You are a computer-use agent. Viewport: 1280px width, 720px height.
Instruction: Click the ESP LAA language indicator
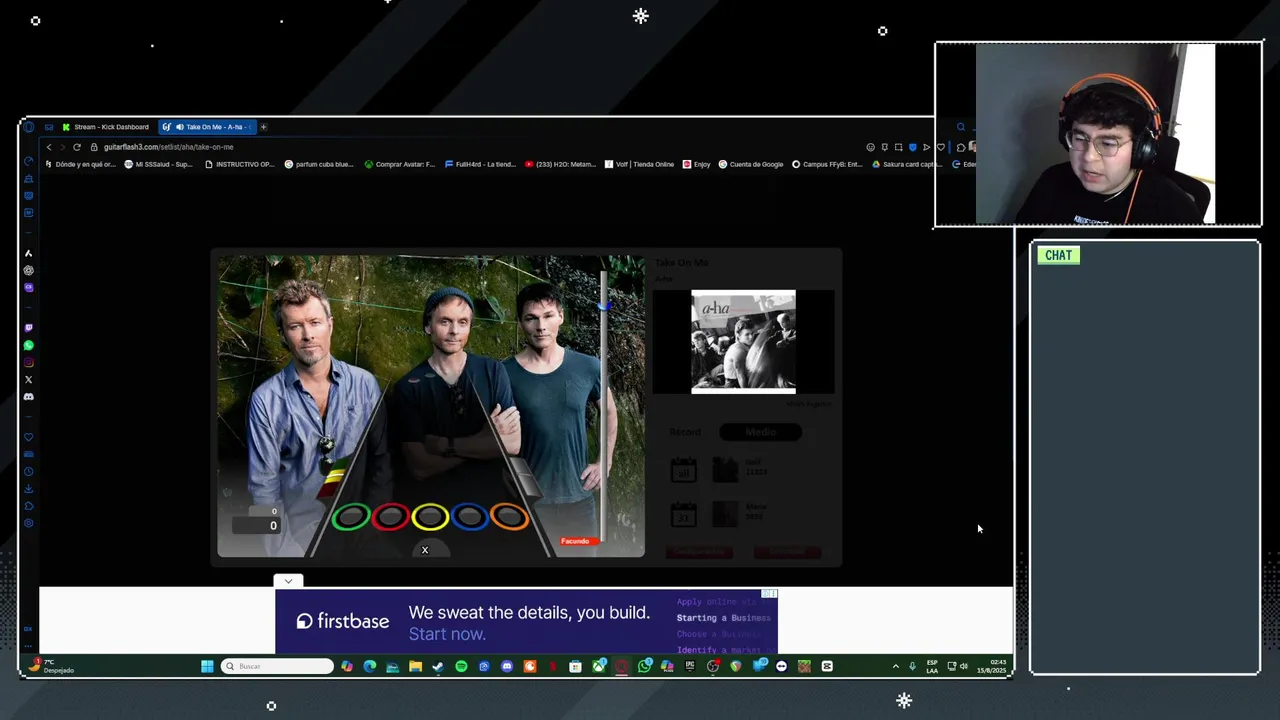(932, 666)
